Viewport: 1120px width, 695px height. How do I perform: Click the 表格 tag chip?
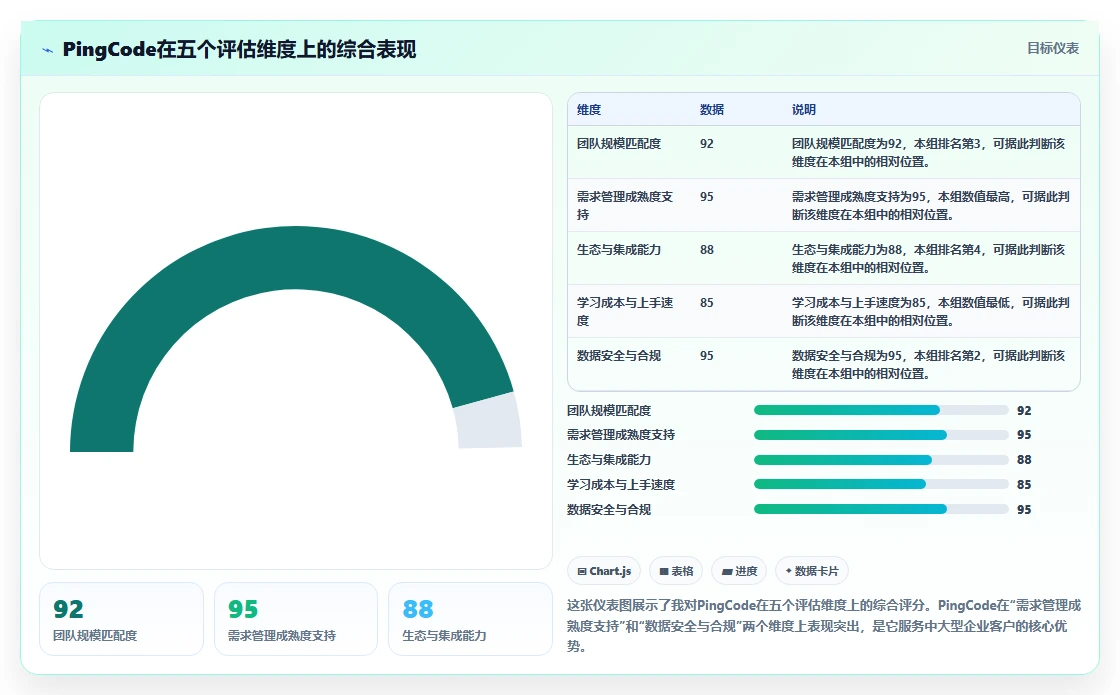pos(676,571)
